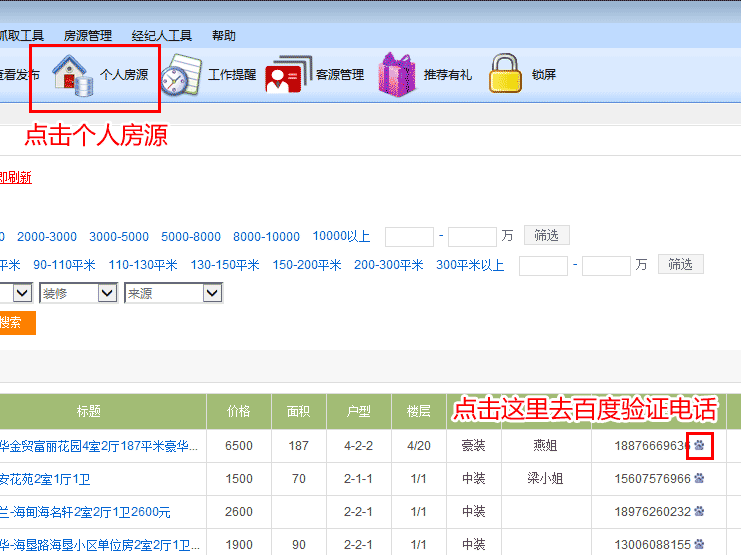This screenshot has width=741, height=555.
Task: Click Baidu paw icon beside 18976260232
Action: tap(700, 512)
